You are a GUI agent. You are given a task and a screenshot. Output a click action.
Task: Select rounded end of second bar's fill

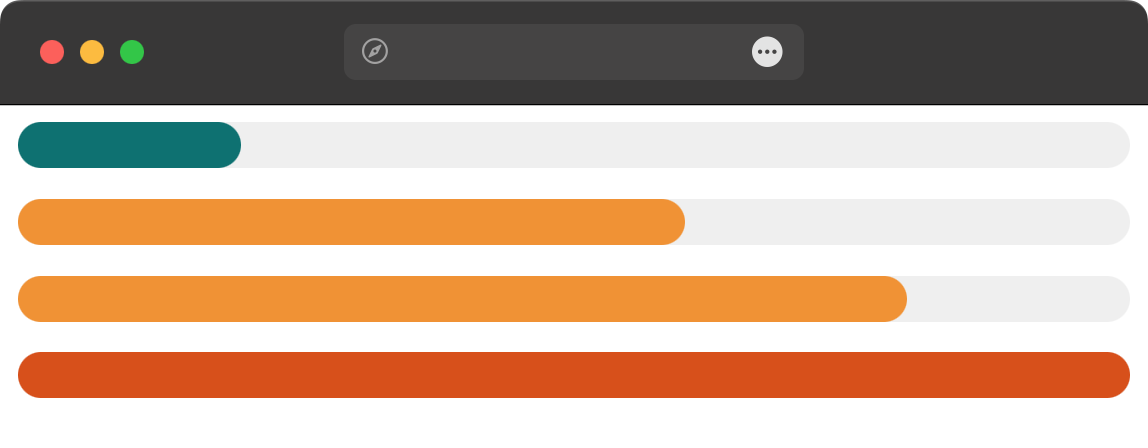tap(672, 222)
